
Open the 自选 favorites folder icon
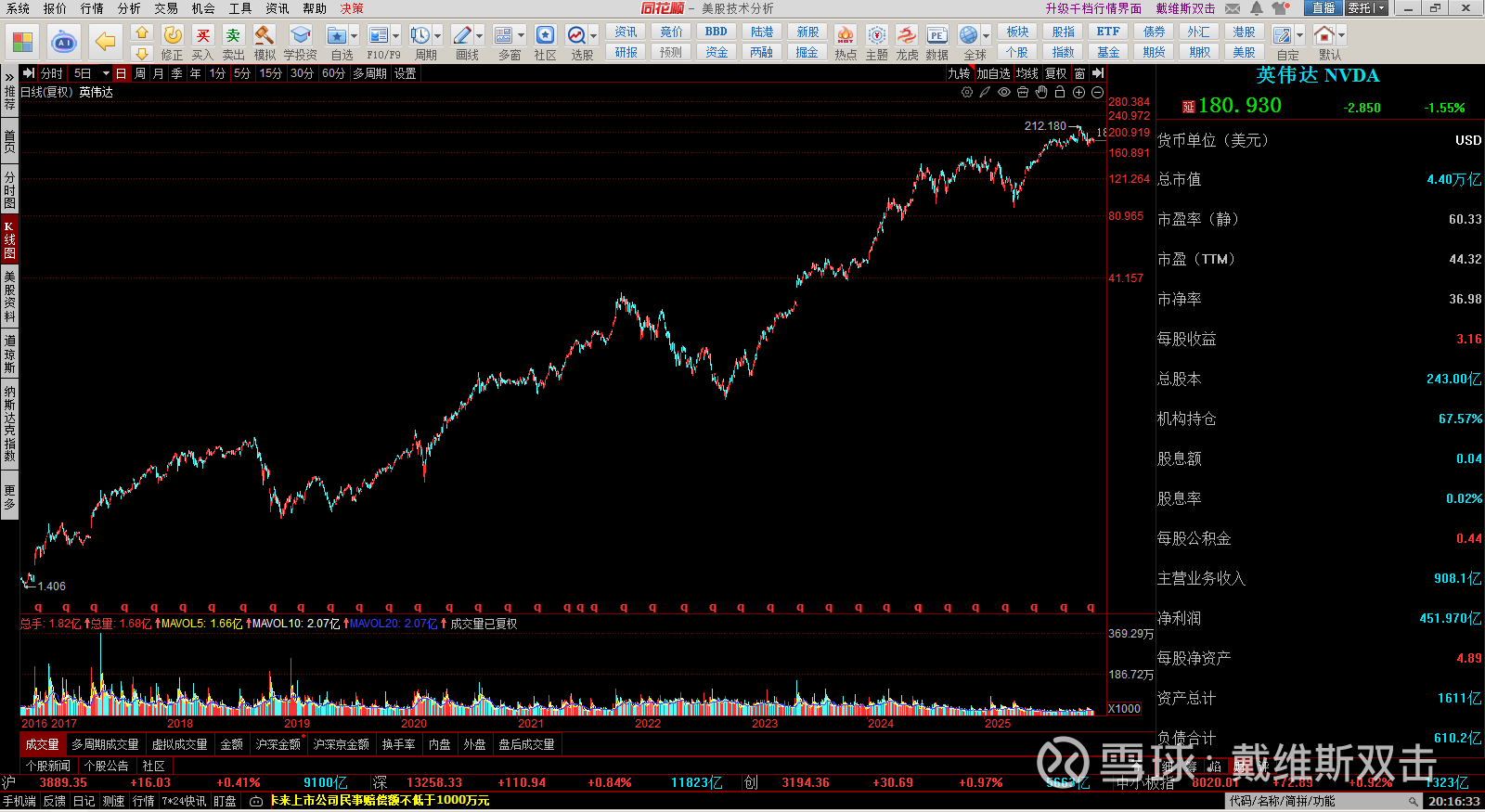pyautogui.click(x=337, y=36)
